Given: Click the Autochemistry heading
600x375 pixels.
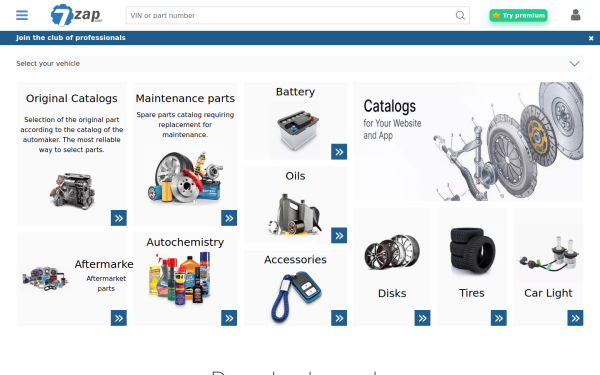Looking at the screenshot, I should [185, 242].
